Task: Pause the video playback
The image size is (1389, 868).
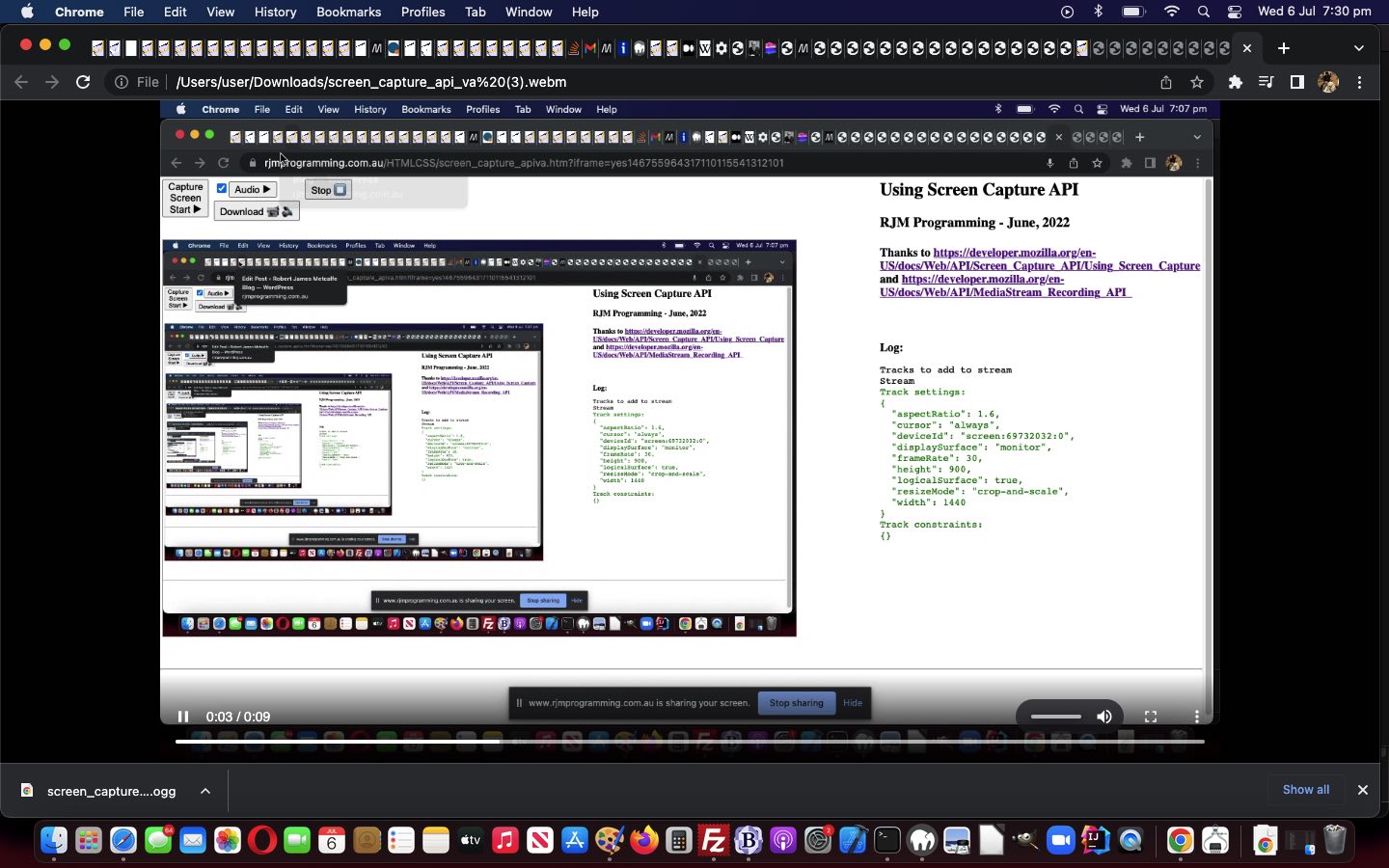Action: (x=183, y=717)
